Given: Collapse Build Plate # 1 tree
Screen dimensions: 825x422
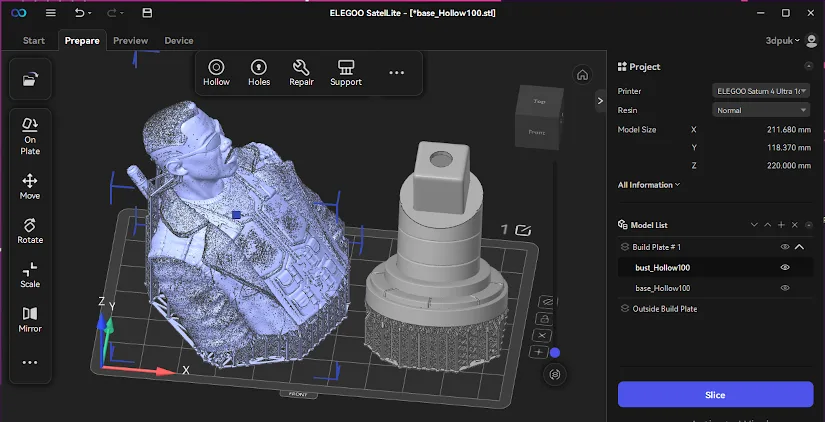Looking at the screenshot, I should [800, 247].
